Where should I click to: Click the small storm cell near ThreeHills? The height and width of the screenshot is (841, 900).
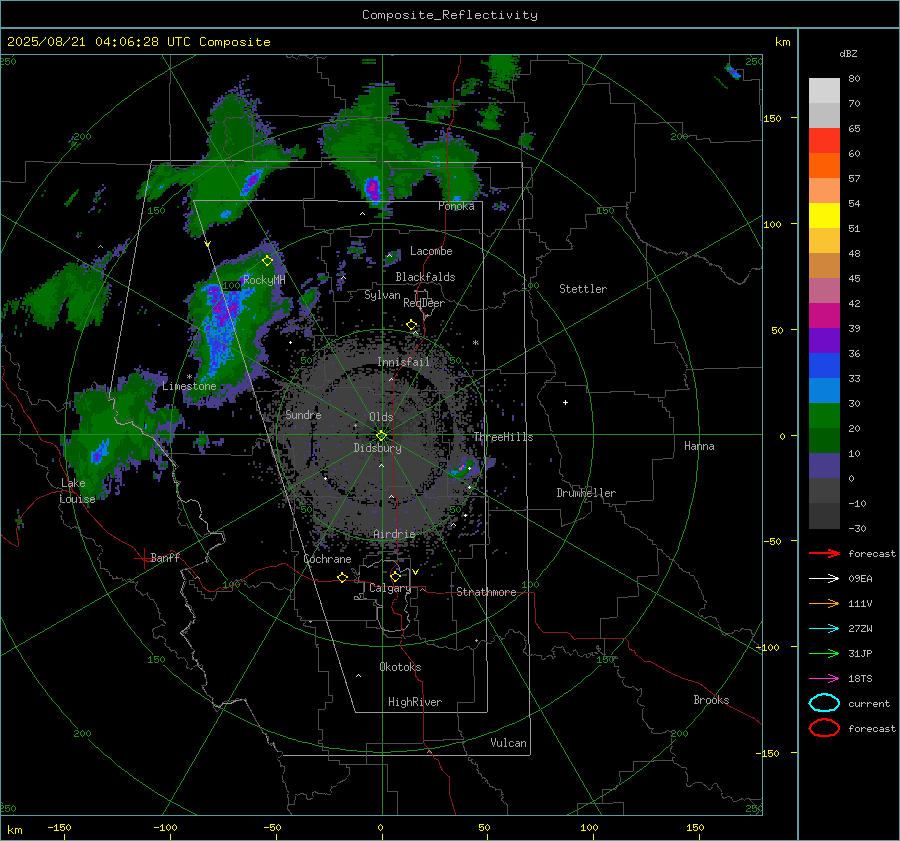coord(464,468)
